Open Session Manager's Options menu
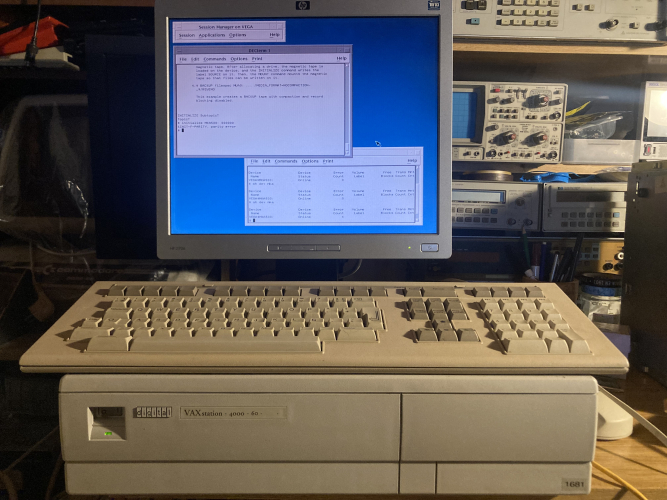The height and width of the screenshot is (500, 667). click(x=237, y=35)
